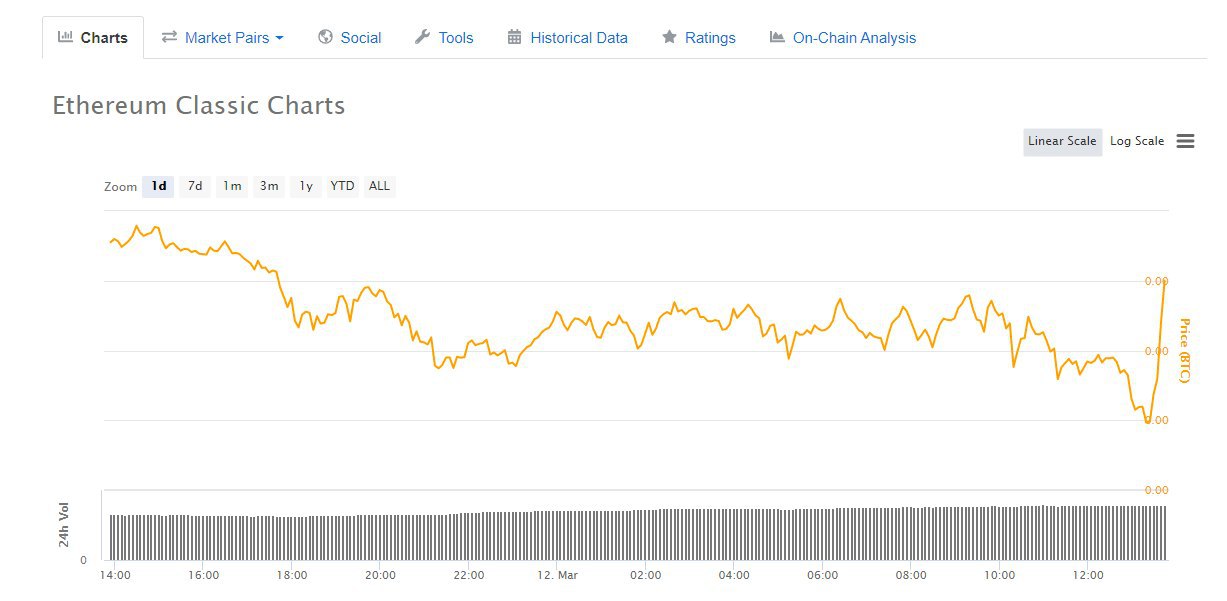
Task: Click the globe icon beside Social
Action: (x=325, y=37)
